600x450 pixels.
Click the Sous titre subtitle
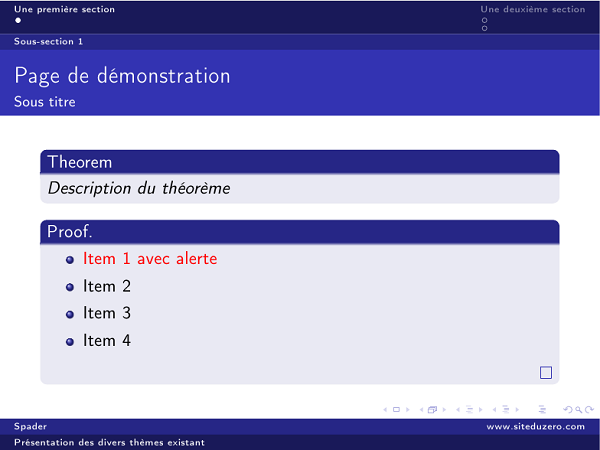[45, 102]
